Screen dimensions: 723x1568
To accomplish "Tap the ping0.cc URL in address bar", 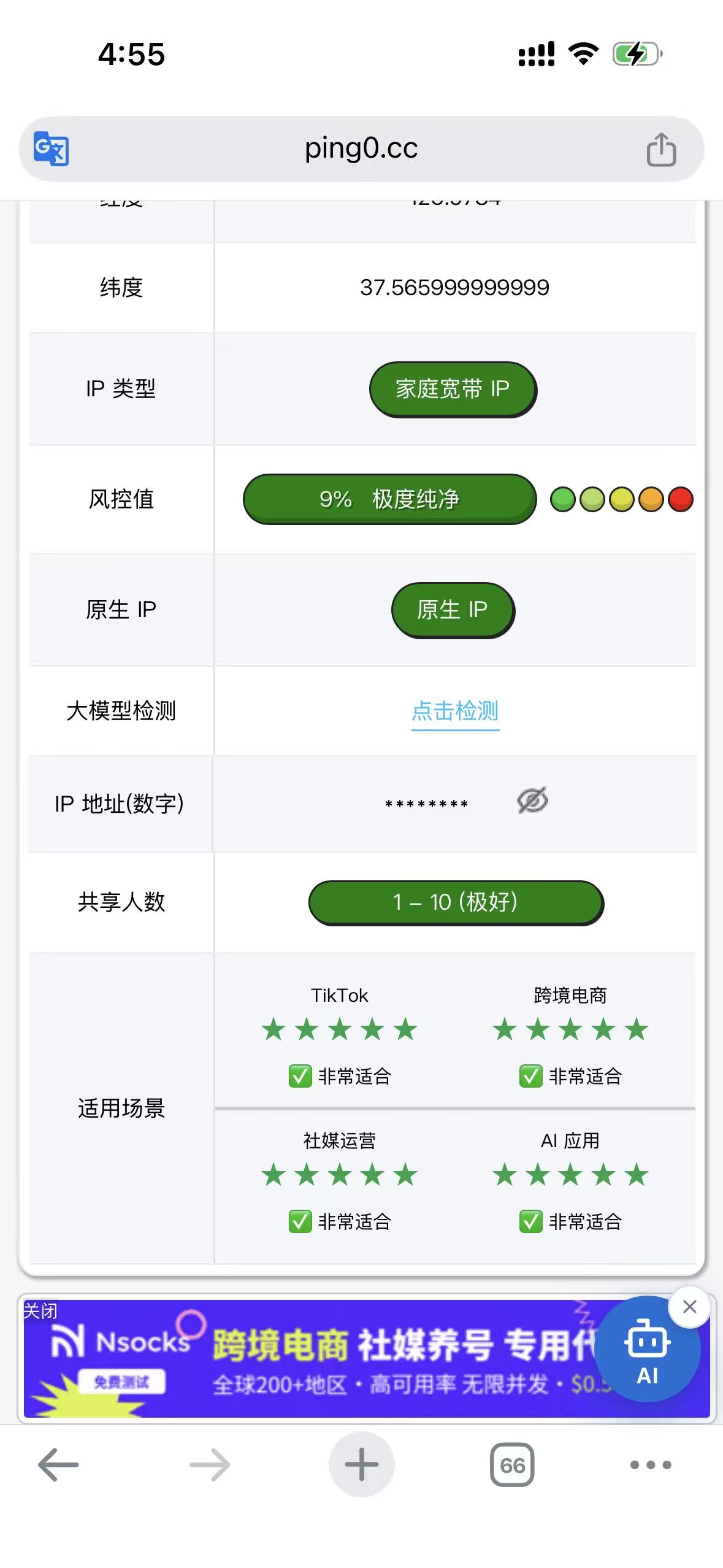I will [361, 148].
